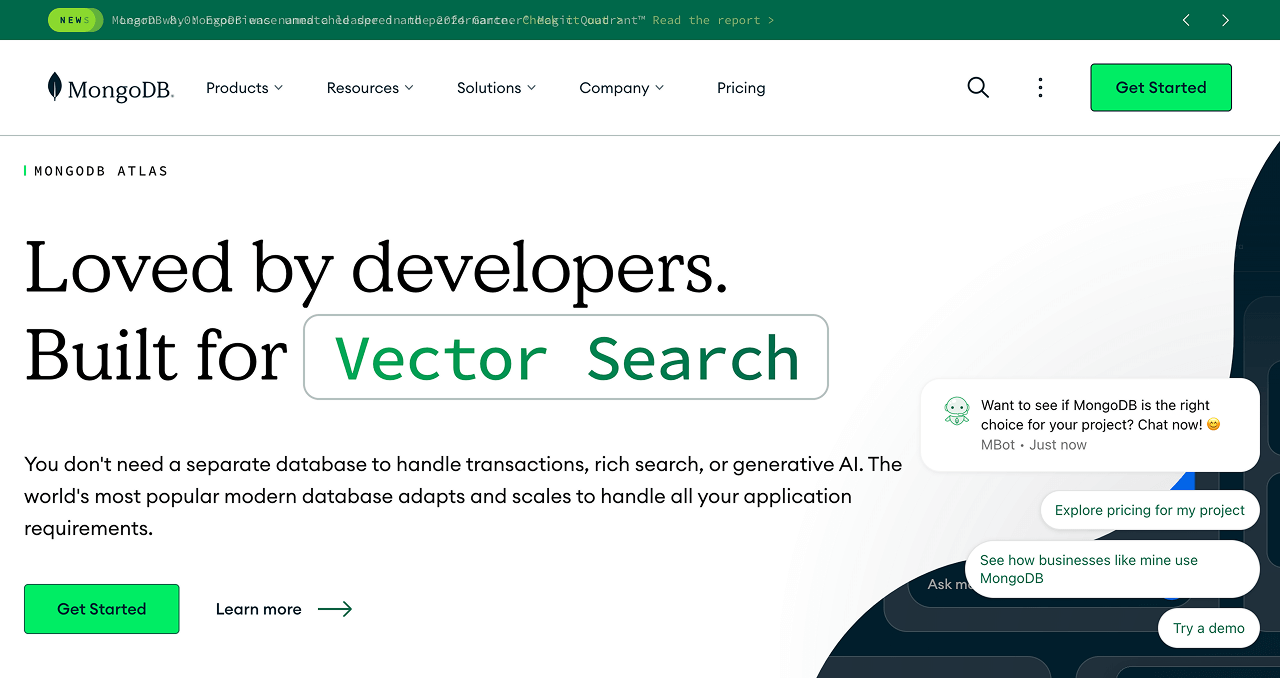The image size is (1280, 678).
Task: Advance to next news banner item
Action: [1225, 20]
